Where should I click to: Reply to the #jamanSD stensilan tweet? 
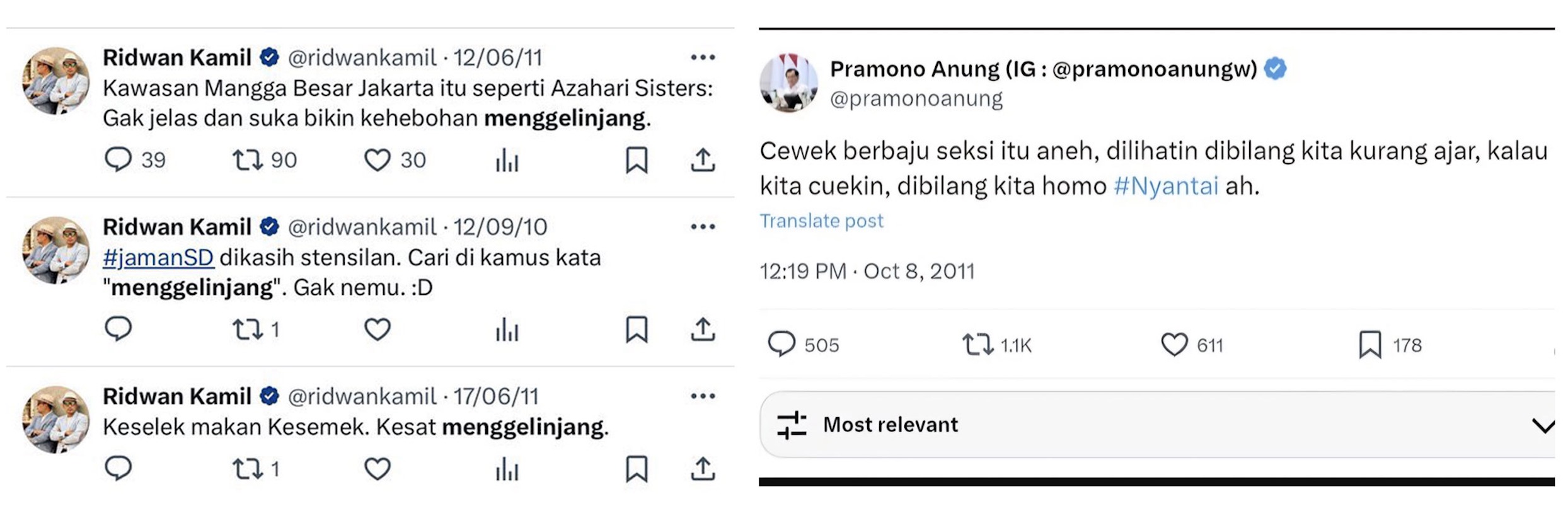point(118,329)
